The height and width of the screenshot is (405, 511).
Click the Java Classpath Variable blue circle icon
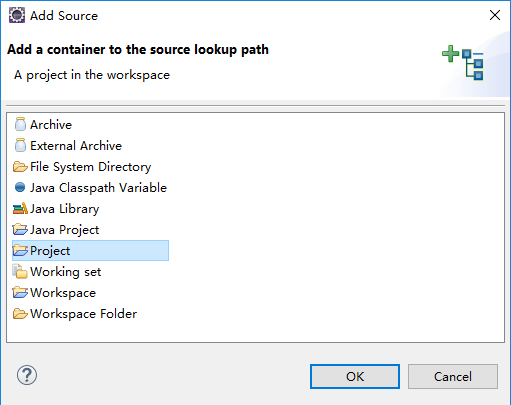pos(20,187)
